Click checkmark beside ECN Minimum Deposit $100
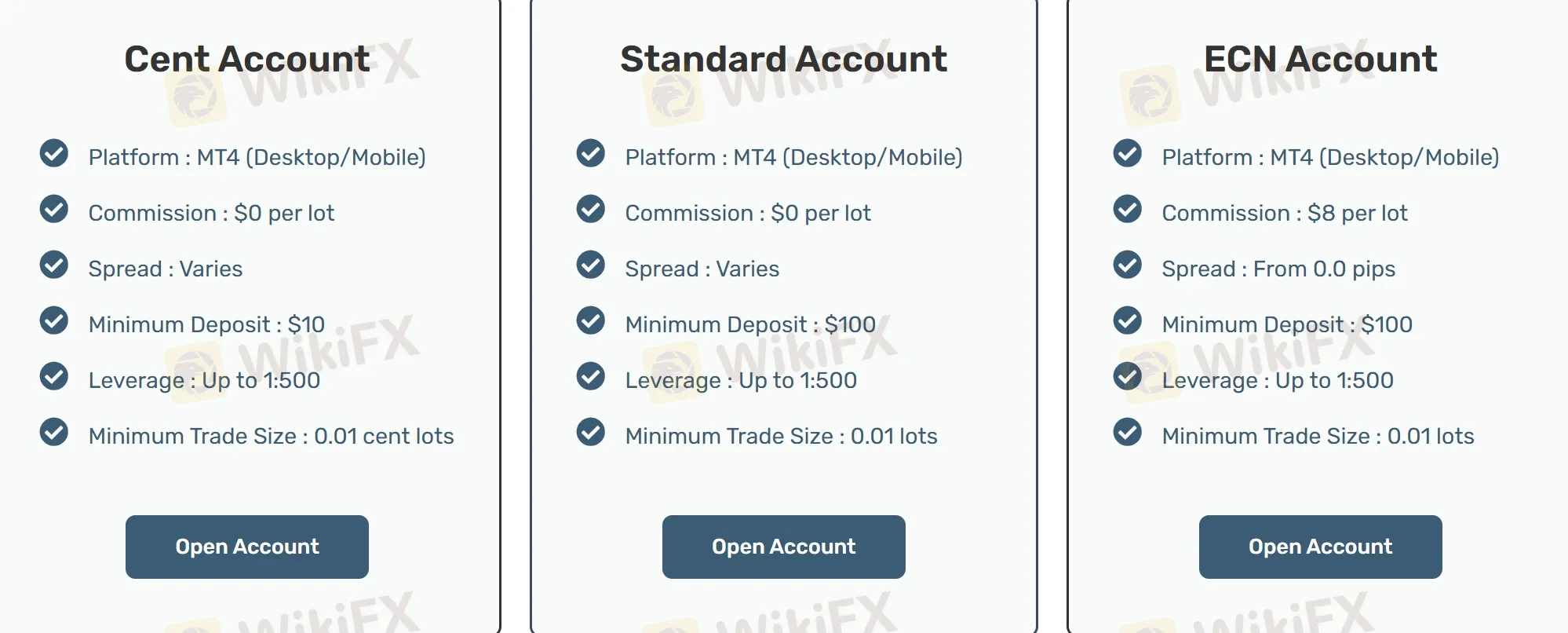 pos(1128,320)
